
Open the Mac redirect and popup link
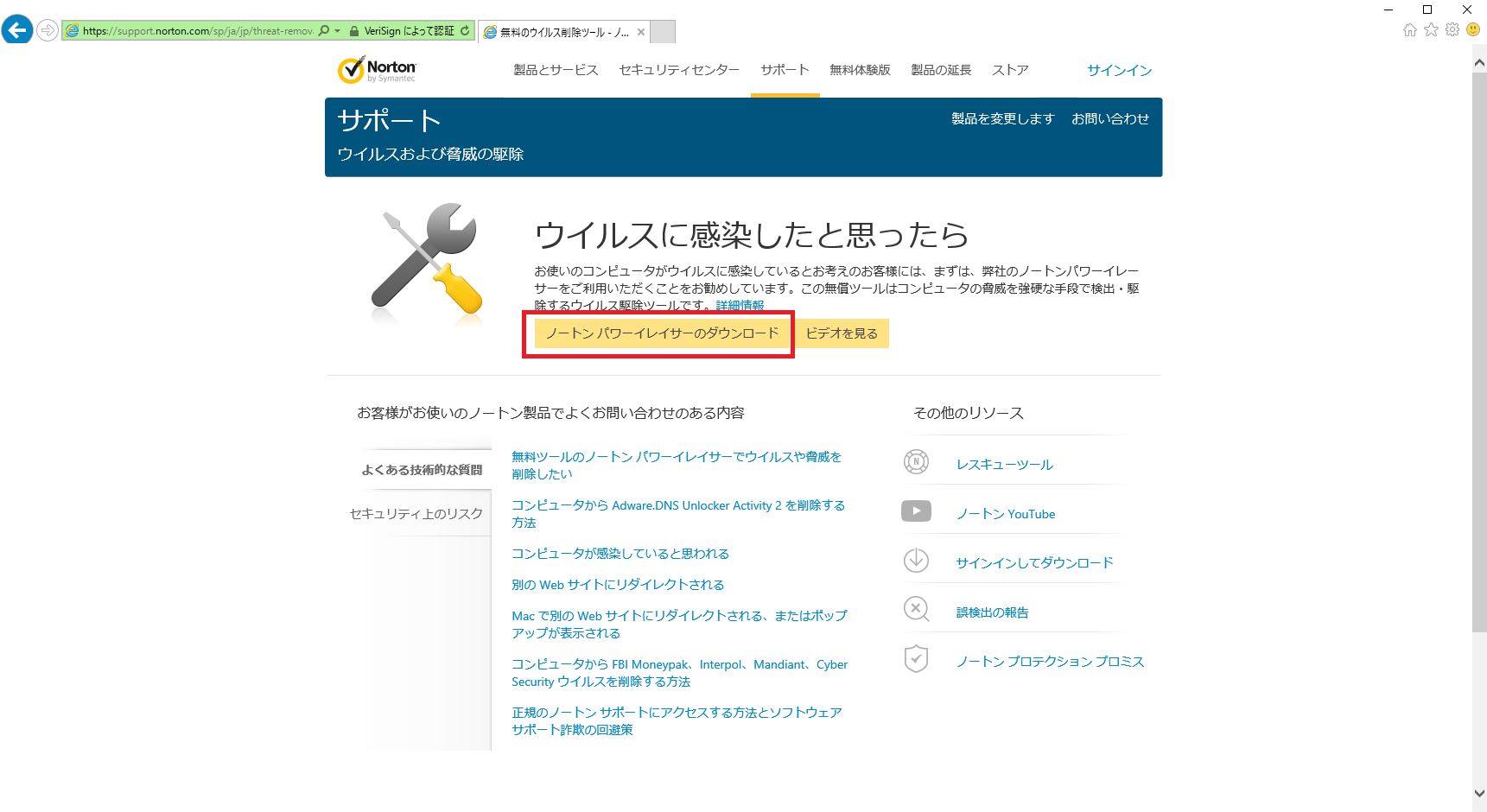tap(679, 625)
